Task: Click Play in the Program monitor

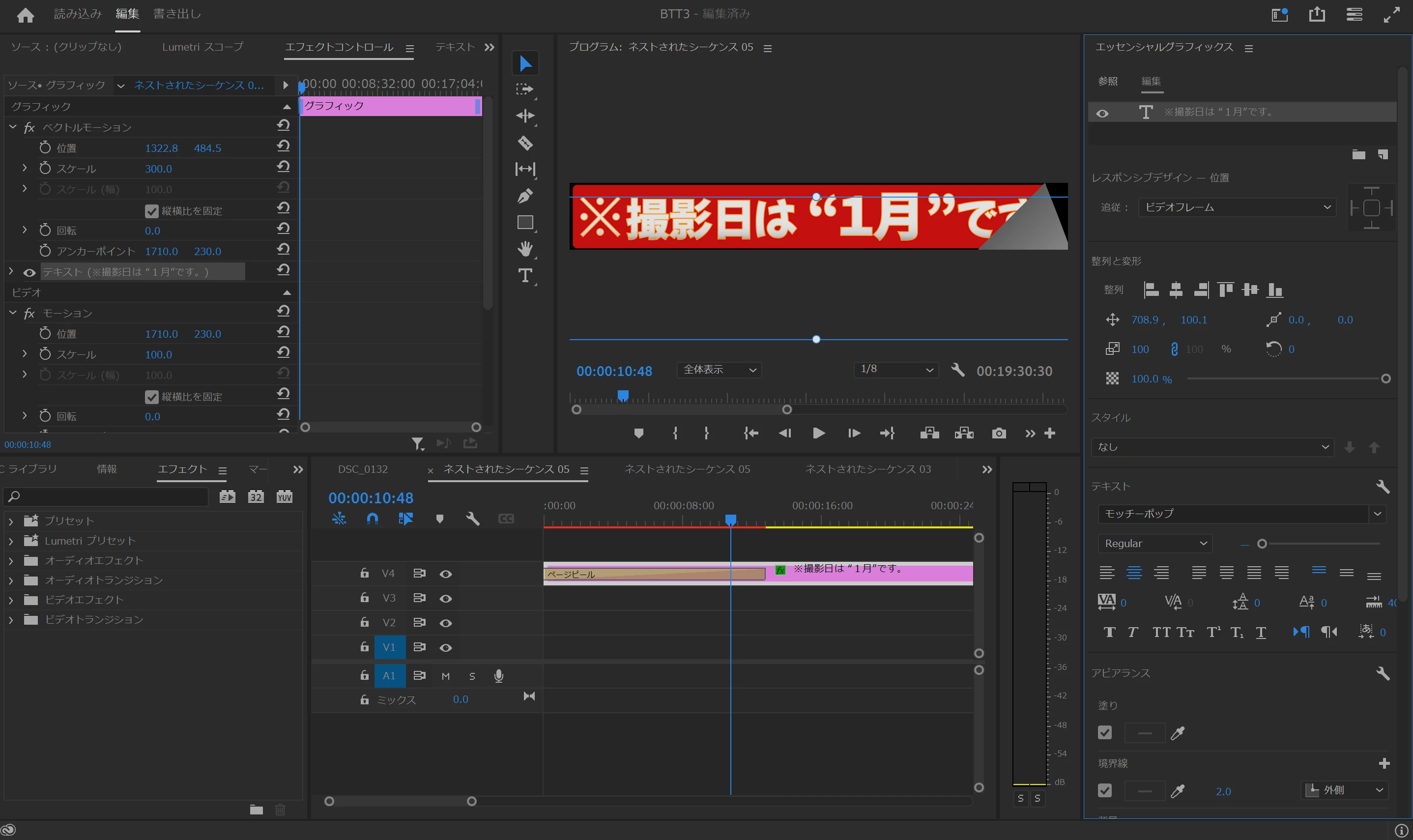Action: point(818,434)
